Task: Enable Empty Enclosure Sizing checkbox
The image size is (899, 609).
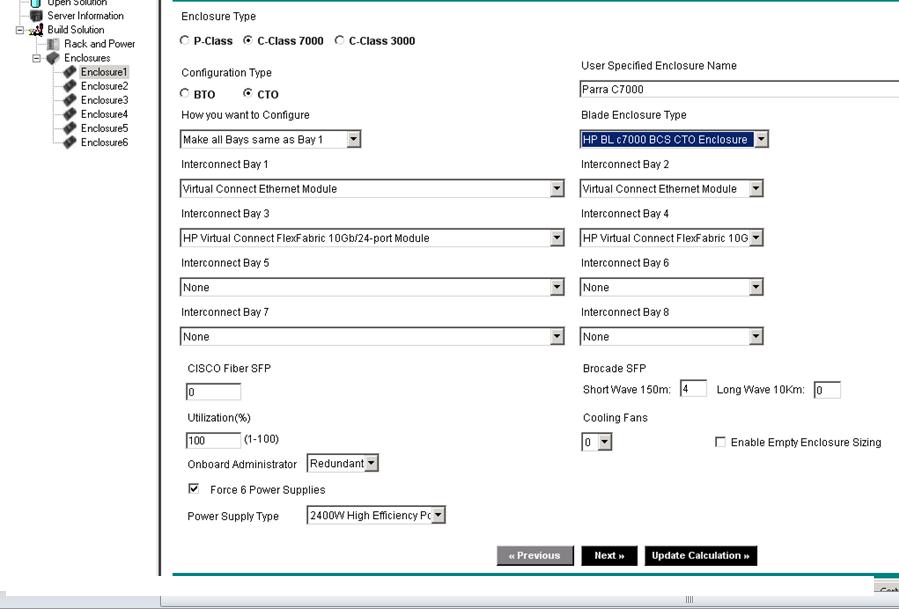Action: pos(720,442)
